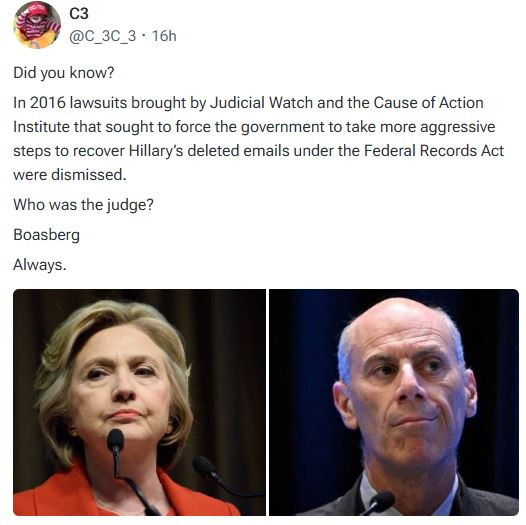Click the word 'Boasberg' in post
526x525 pixels.
(47, 235)
